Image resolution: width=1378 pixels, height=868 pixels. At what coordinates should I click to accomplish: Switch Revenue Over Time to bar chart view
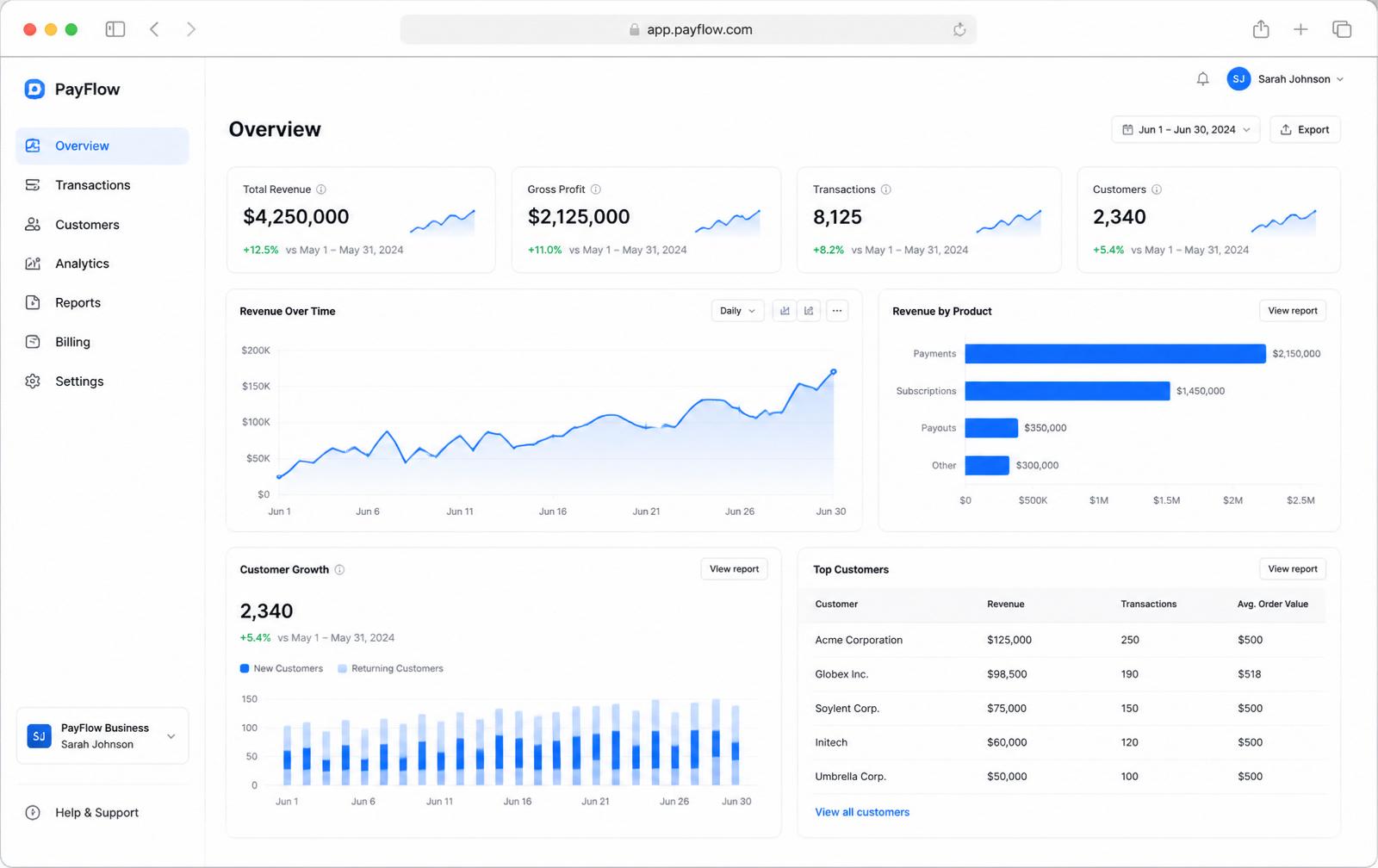coord(785,311)
